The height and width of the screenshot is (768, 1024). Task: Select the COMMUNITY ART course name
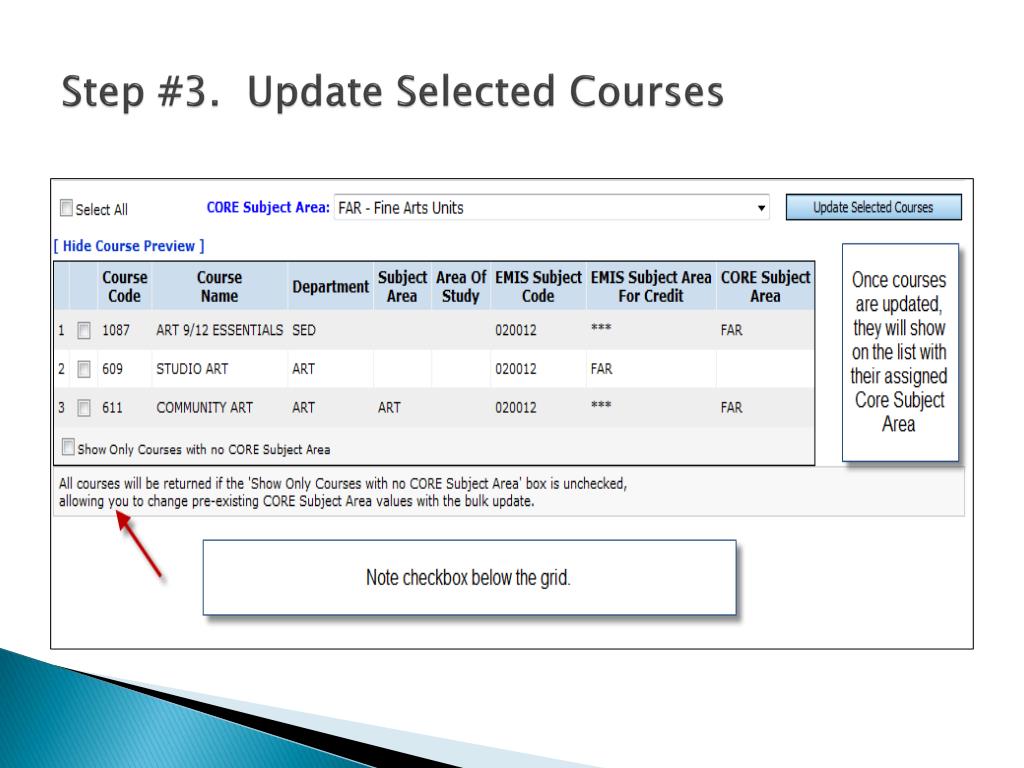pyautogui.click(x=204, y=408)
